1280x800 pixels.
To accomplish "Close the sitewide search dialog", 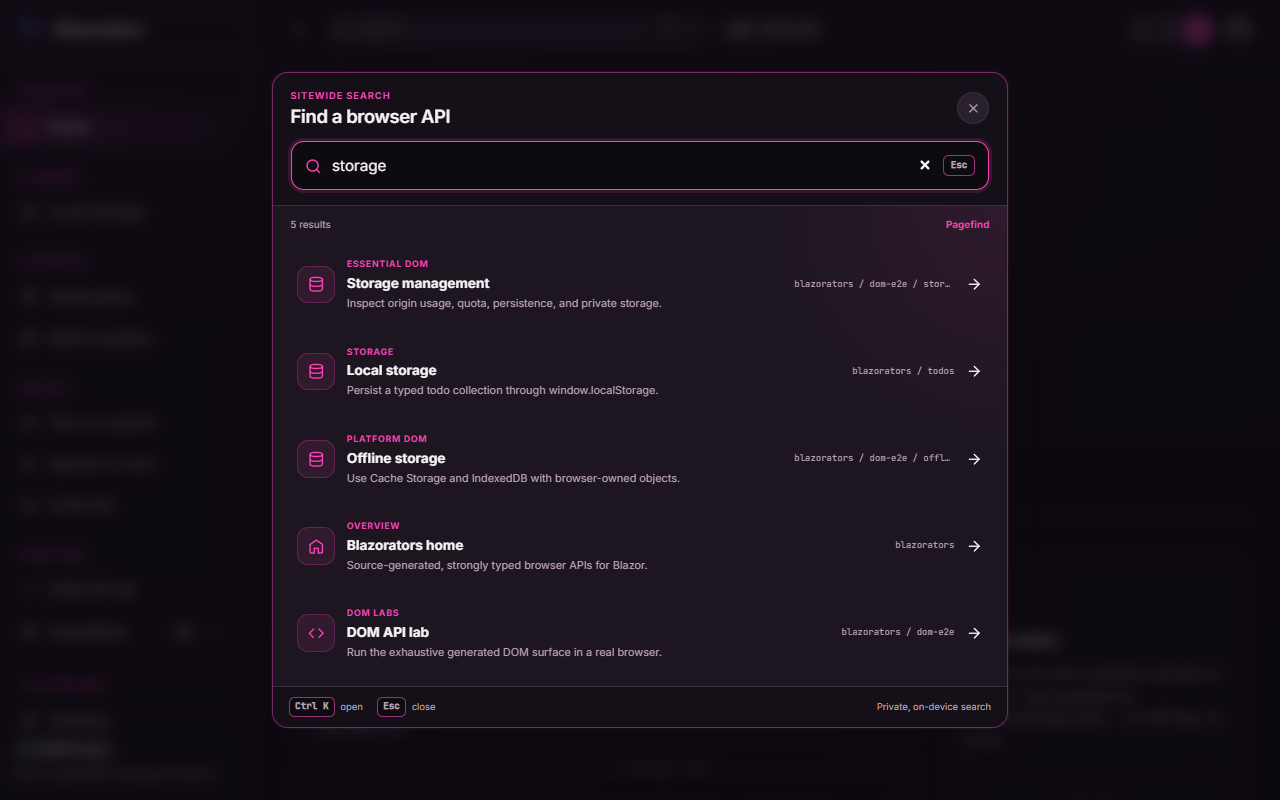I will pos(973,108).
